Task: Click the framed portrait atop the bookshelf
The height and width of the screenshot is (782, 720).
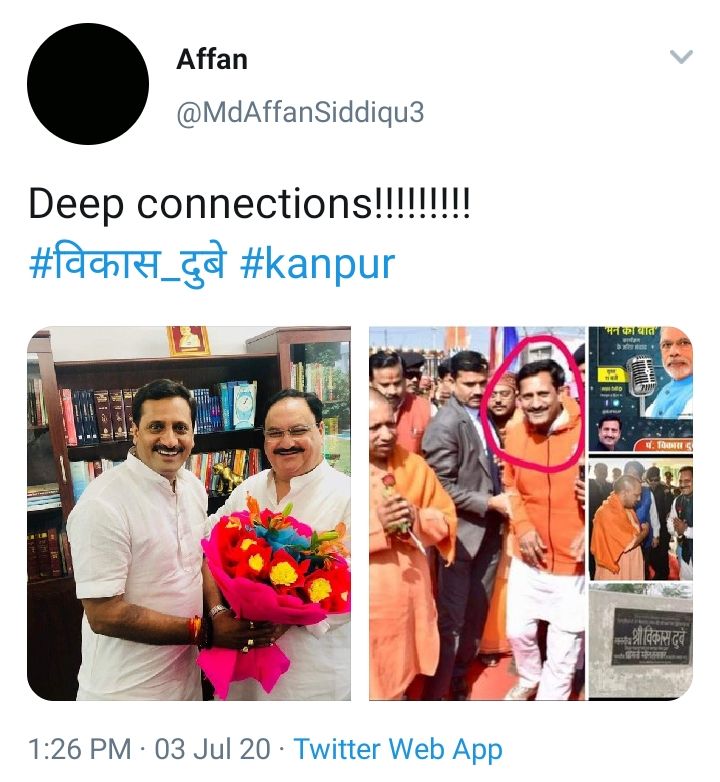Action: point(188,341)
